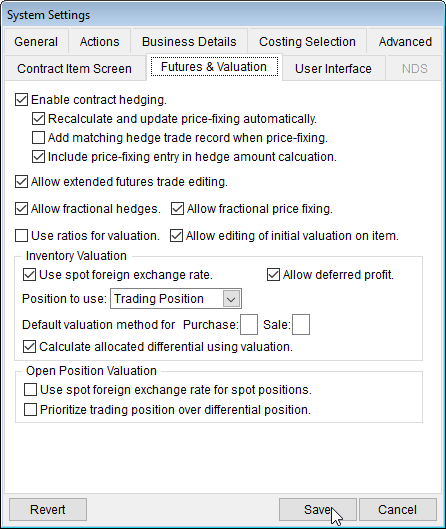
Task: Toggle Recalculate and update price-fixing automatically
Action: pyautogui.click(x=38, y=119)
